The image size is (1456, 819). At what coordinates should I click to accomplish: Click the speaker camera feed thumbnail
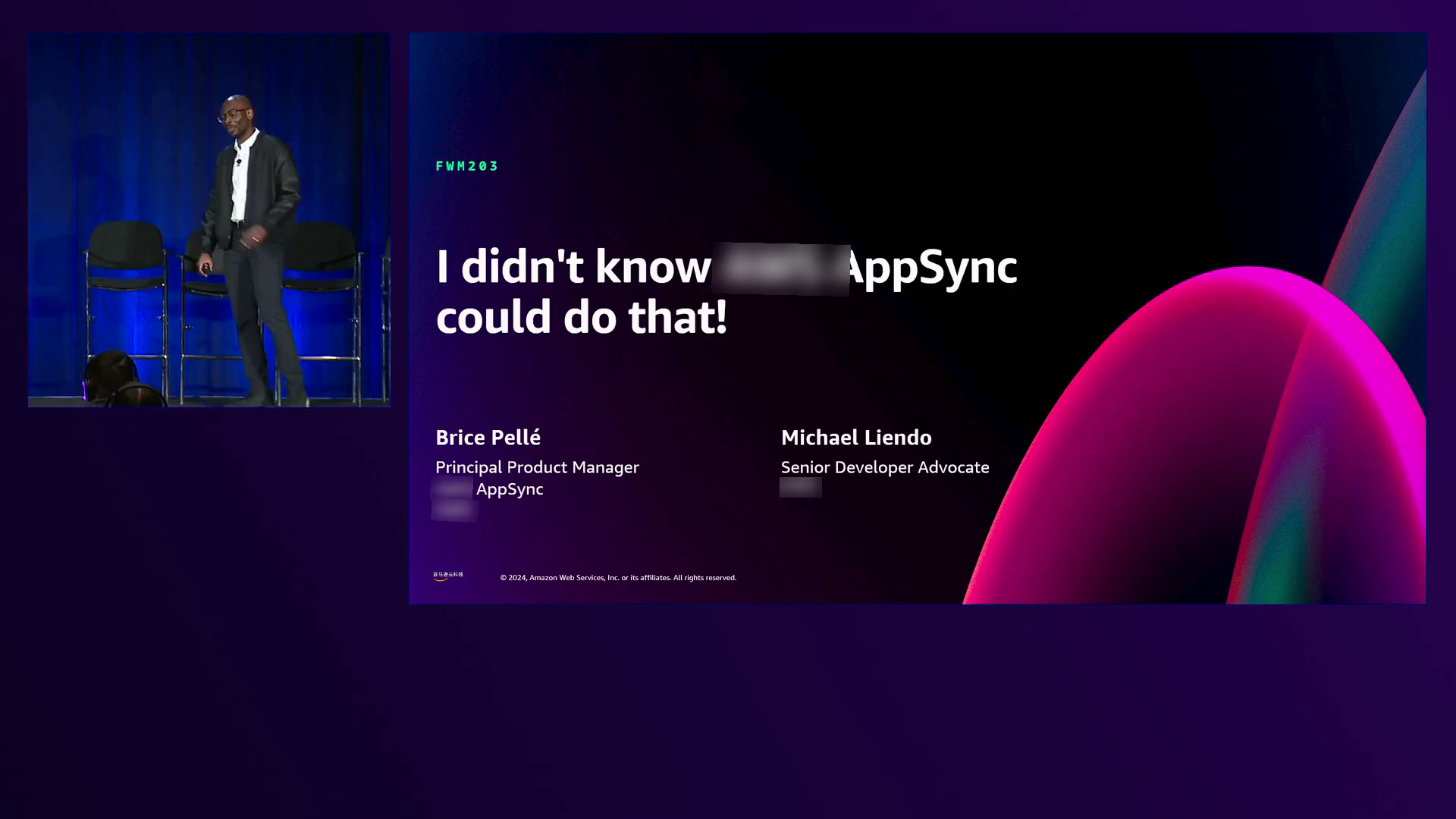209,220
